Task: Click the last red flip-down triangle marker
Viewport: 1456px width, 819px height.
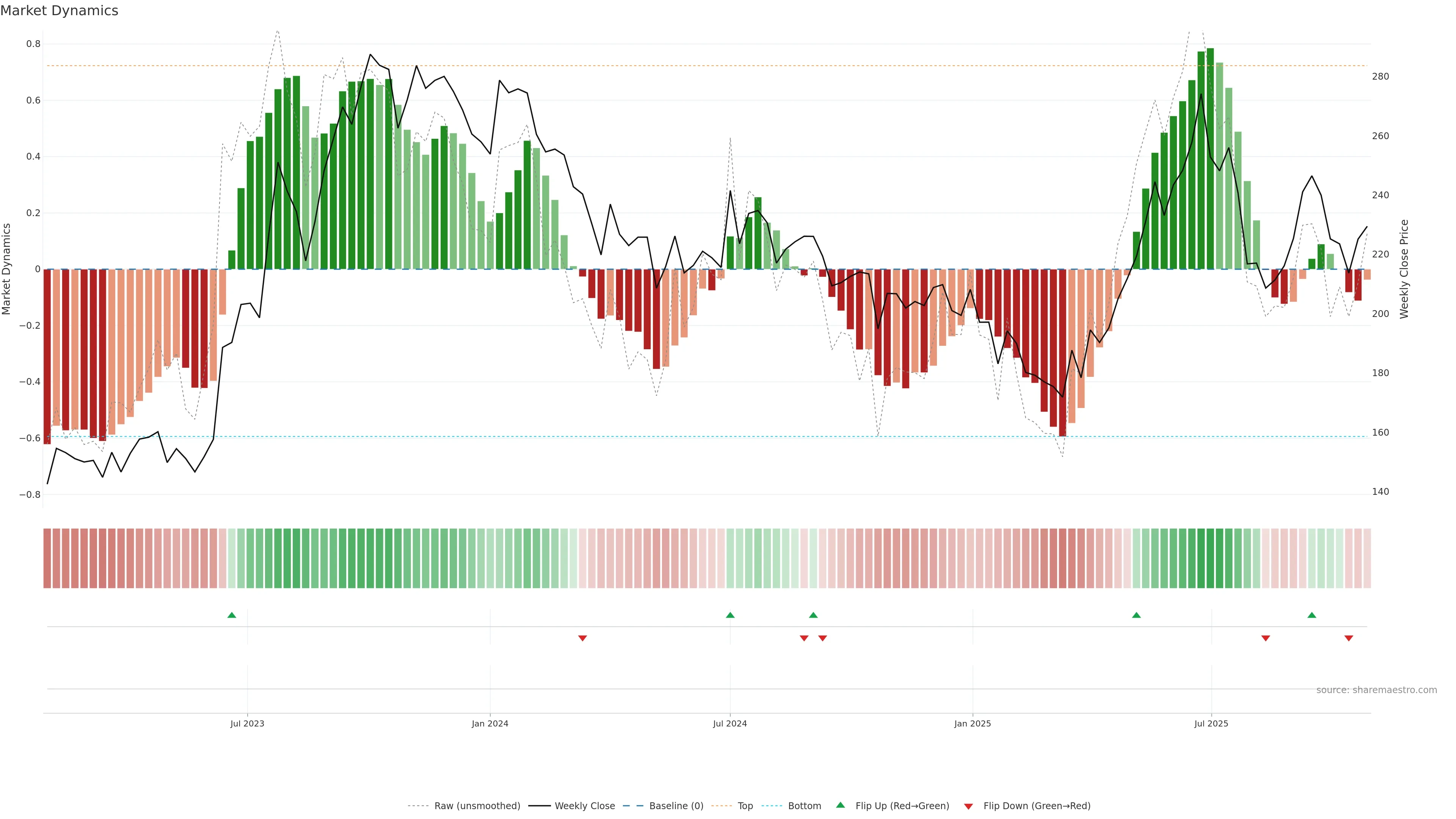Action: coord(1349,638)
